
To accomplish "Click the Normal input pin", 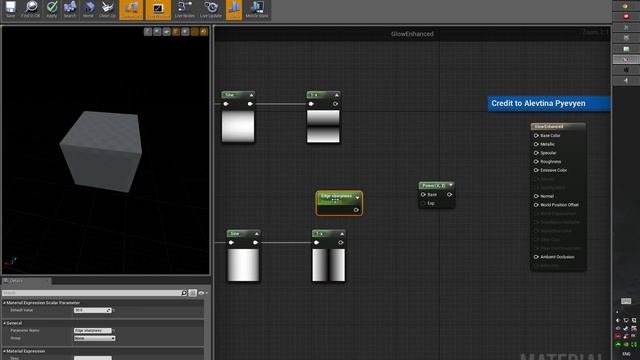I will tap(536, 196).
